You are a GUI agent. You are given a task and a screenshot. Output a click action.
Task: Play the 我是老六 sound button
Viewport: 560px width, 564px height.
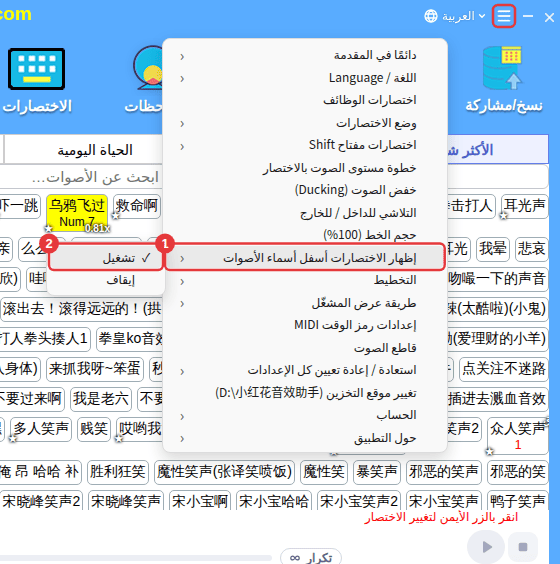101,399
